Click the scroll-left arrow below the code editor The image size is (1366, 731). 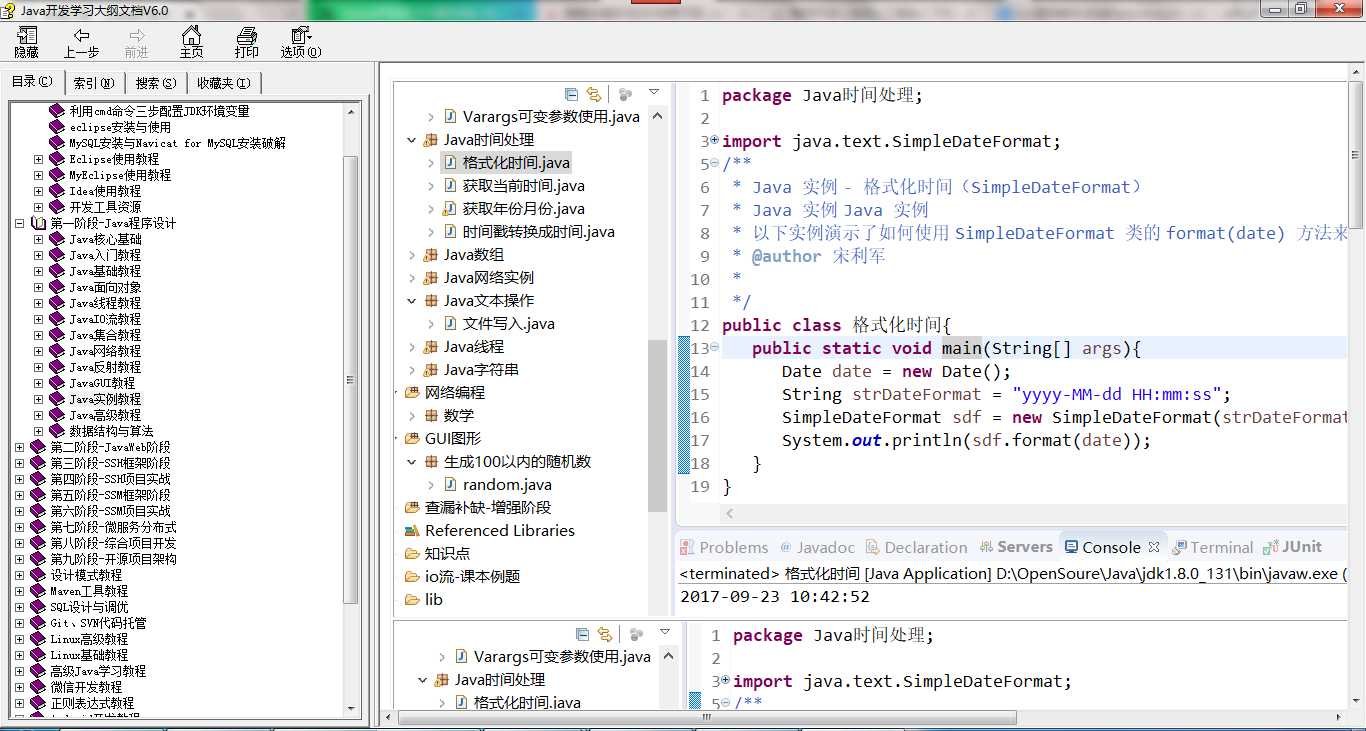pyautogui.click(x=730, y=514)
